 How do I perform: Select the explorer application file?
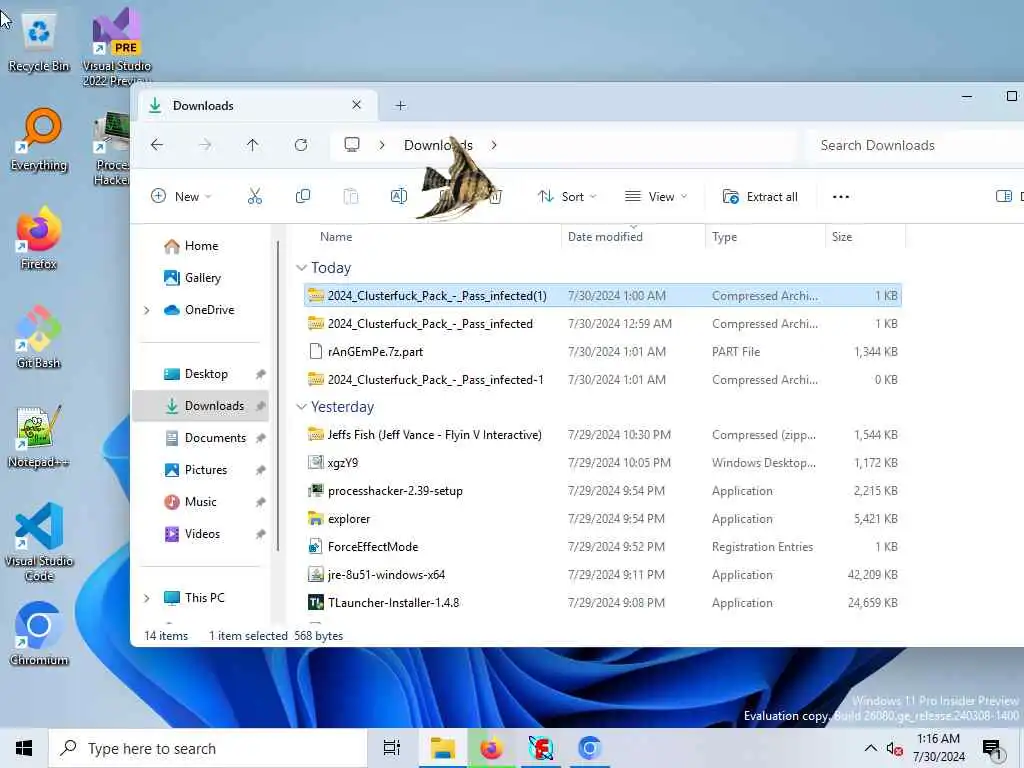tap(602, 519)
